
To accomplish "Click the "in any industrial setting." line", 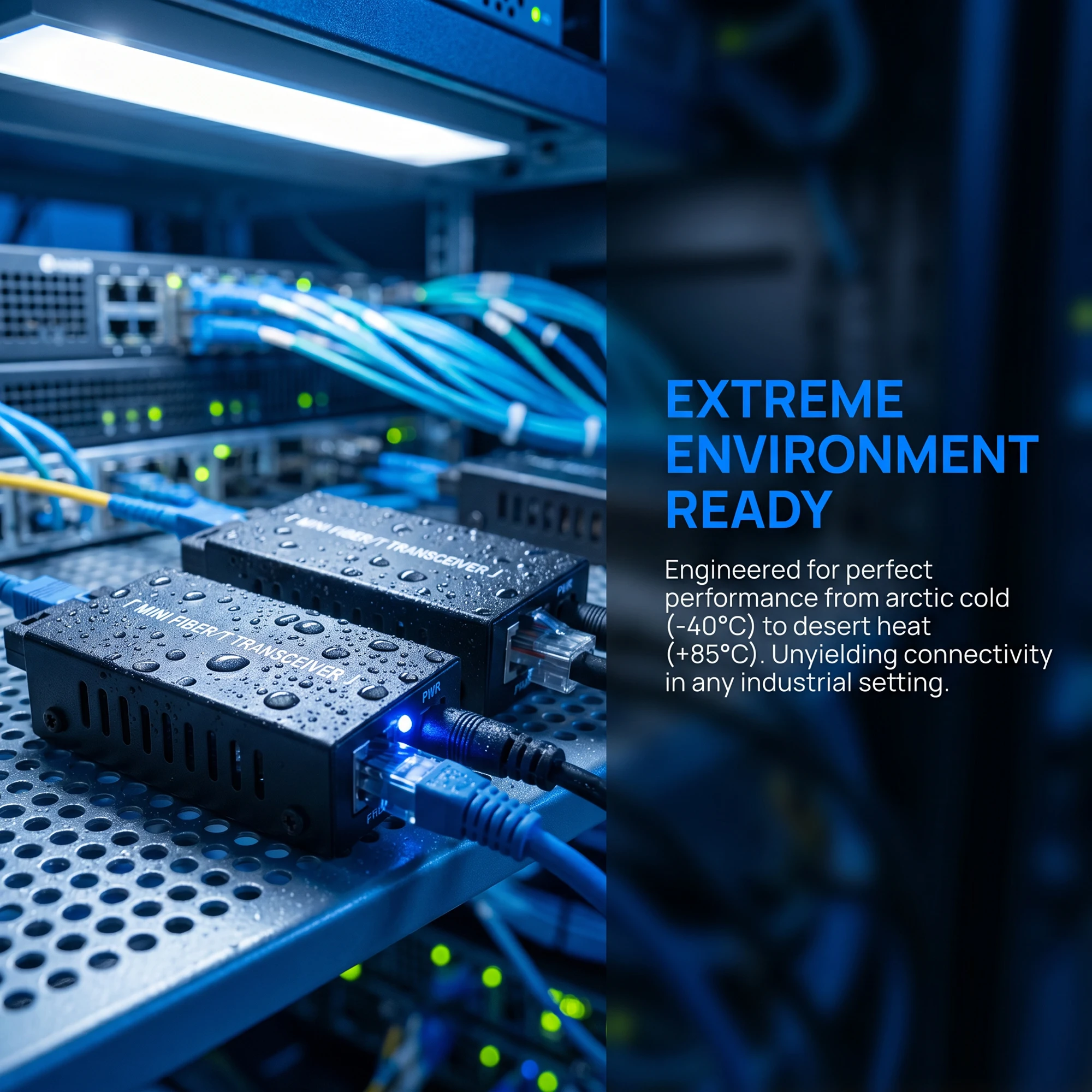I will click(806, 682).
